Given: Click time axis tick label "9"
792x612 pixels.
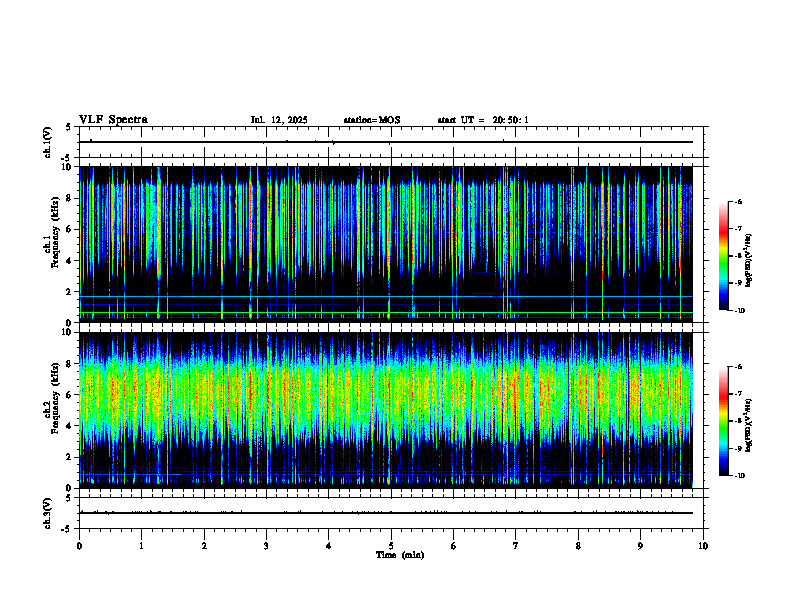Looking at the screenshot, I should (640, 546).
